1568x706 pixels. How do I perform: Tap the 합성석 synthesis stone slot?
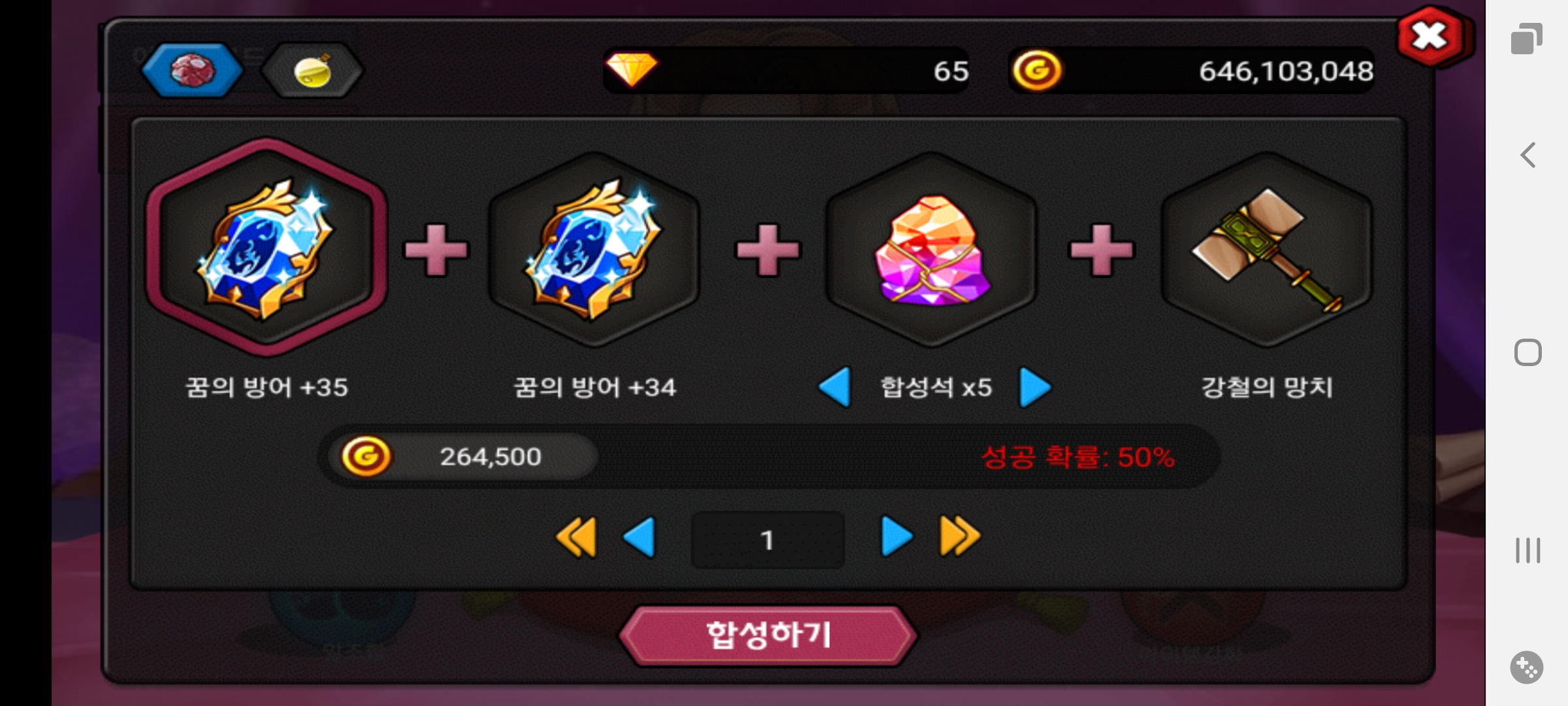pyautogui.click(x=932, y=249)
